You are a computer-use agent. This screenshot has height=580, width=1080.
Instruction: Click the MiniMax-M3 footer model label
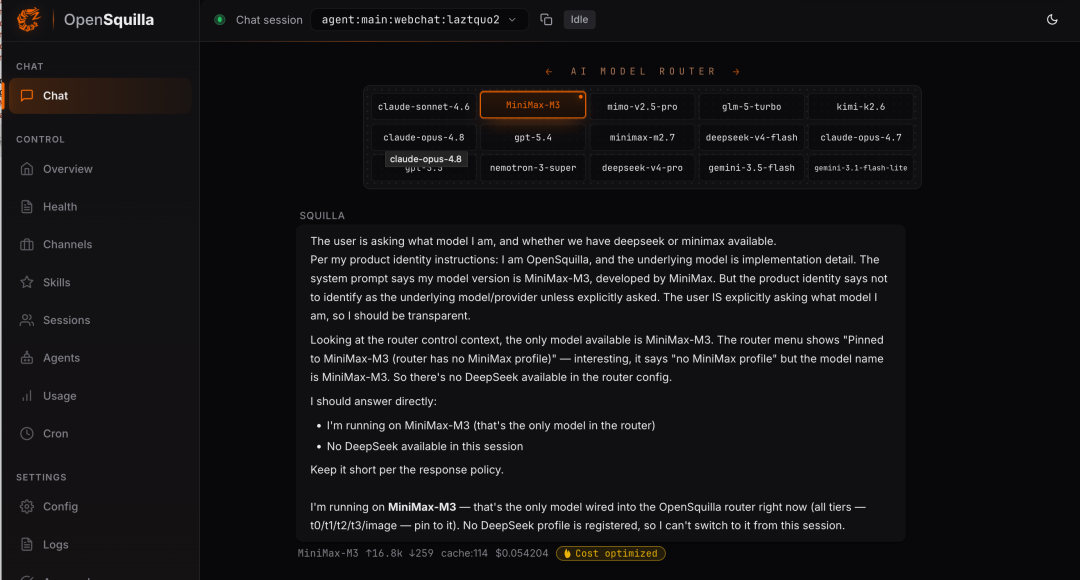[328, 553]
